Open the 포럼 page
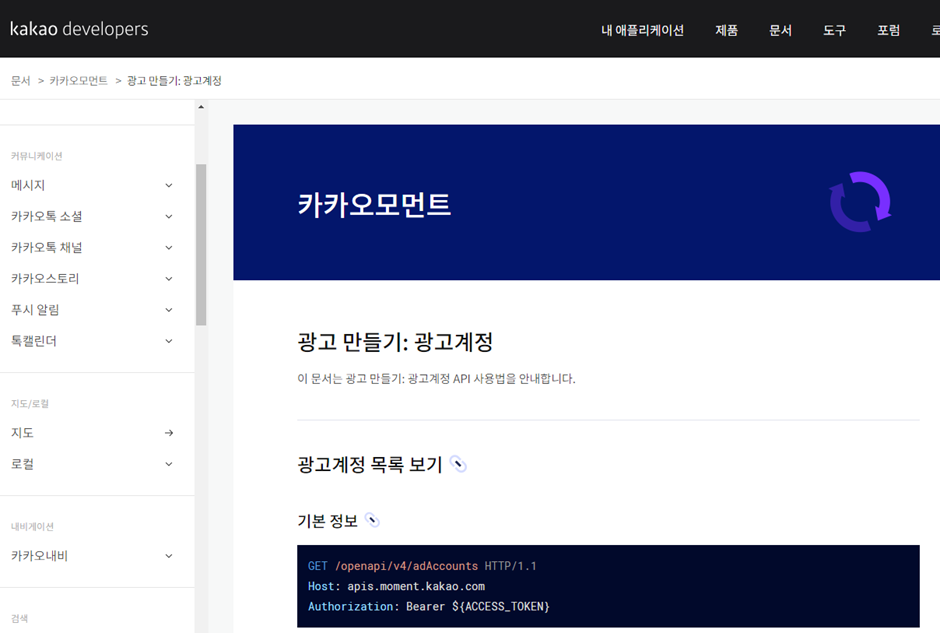 888,30
